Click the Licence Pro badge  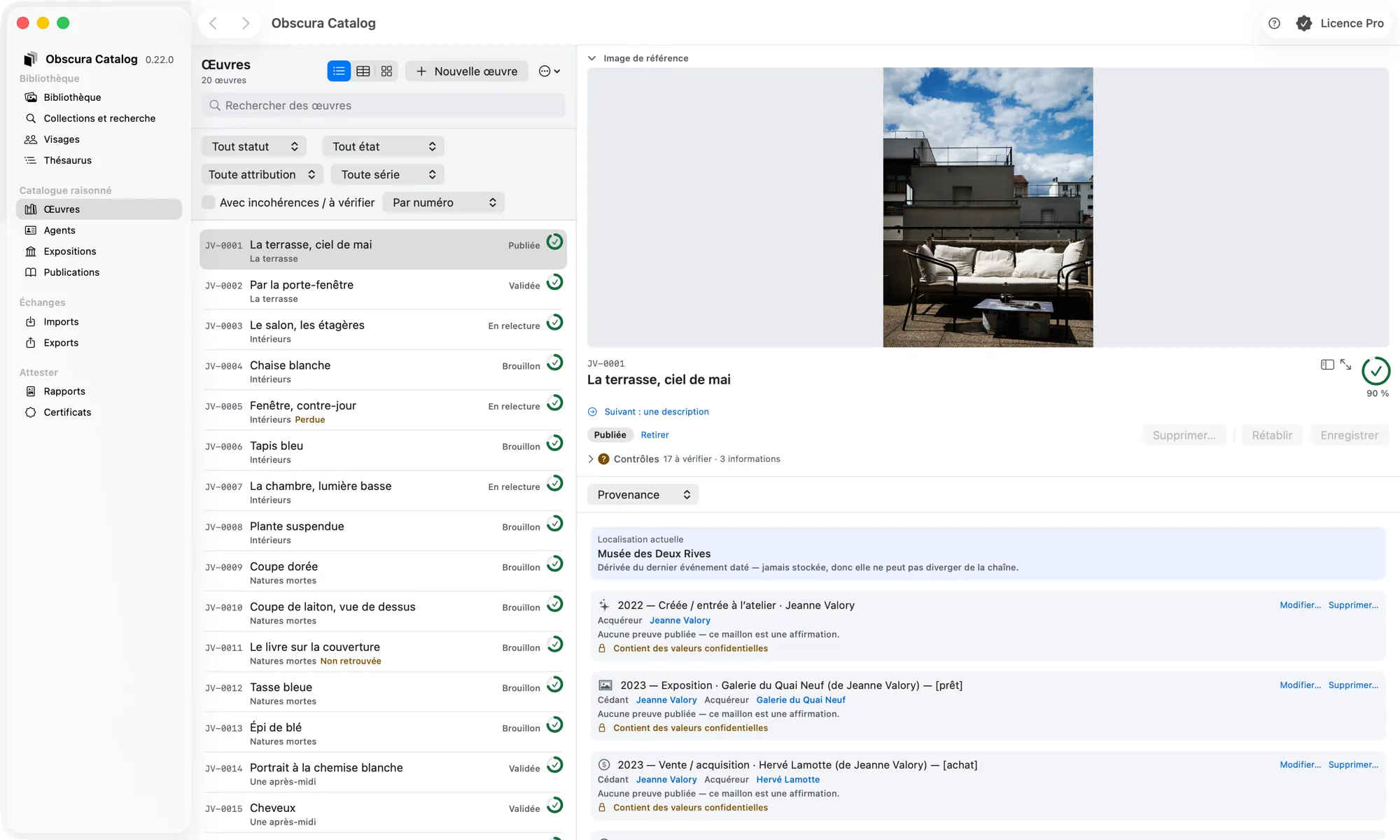1340,23
